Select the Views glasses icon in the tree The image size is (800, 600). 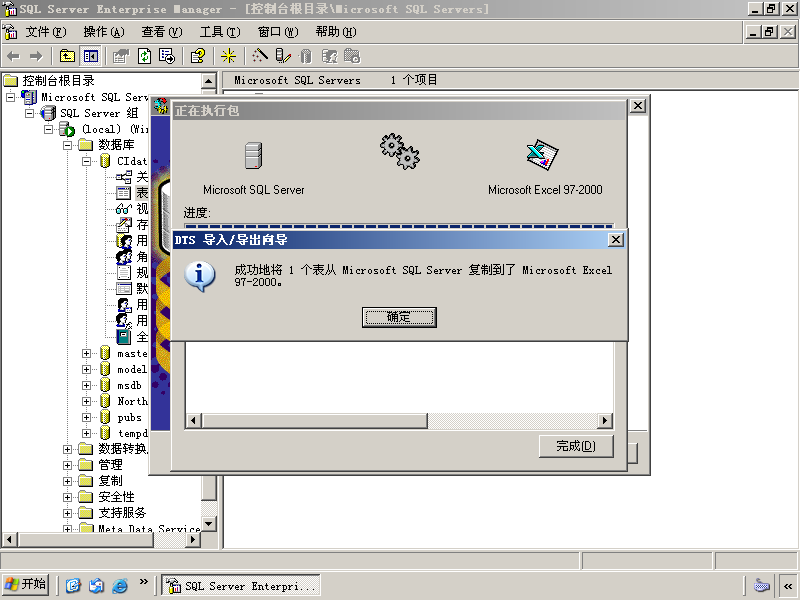[x=123, y=209]
